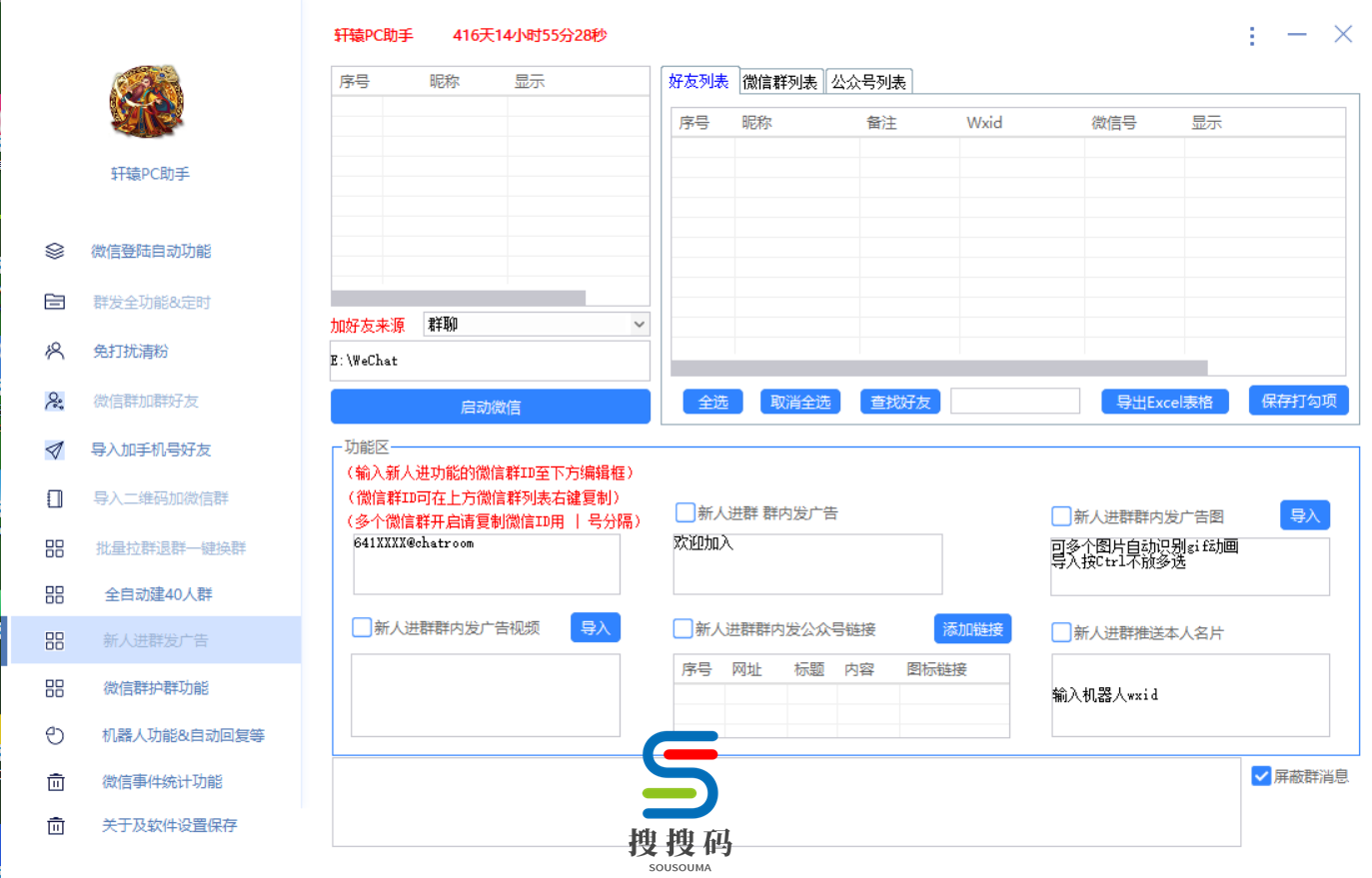Open the 加好友来源 dropdown showing 群聊

[537, 324]
